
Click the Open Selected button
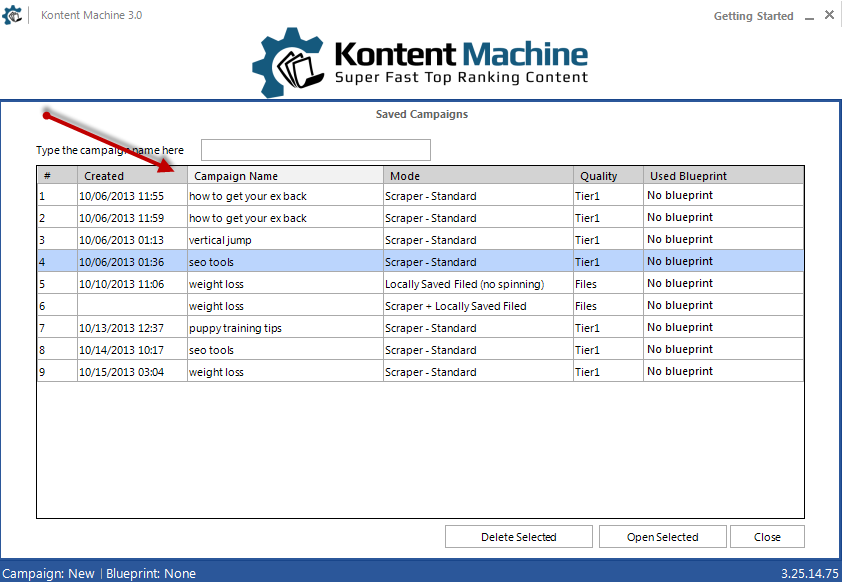pos(663,537)
